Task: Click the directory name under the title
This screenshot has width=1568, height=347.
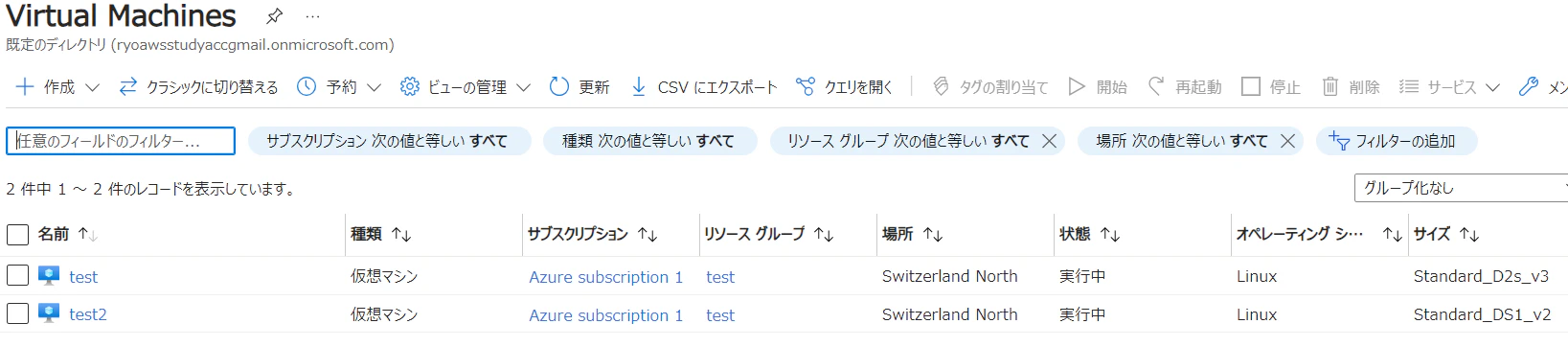Action: [x=200, y=45]
